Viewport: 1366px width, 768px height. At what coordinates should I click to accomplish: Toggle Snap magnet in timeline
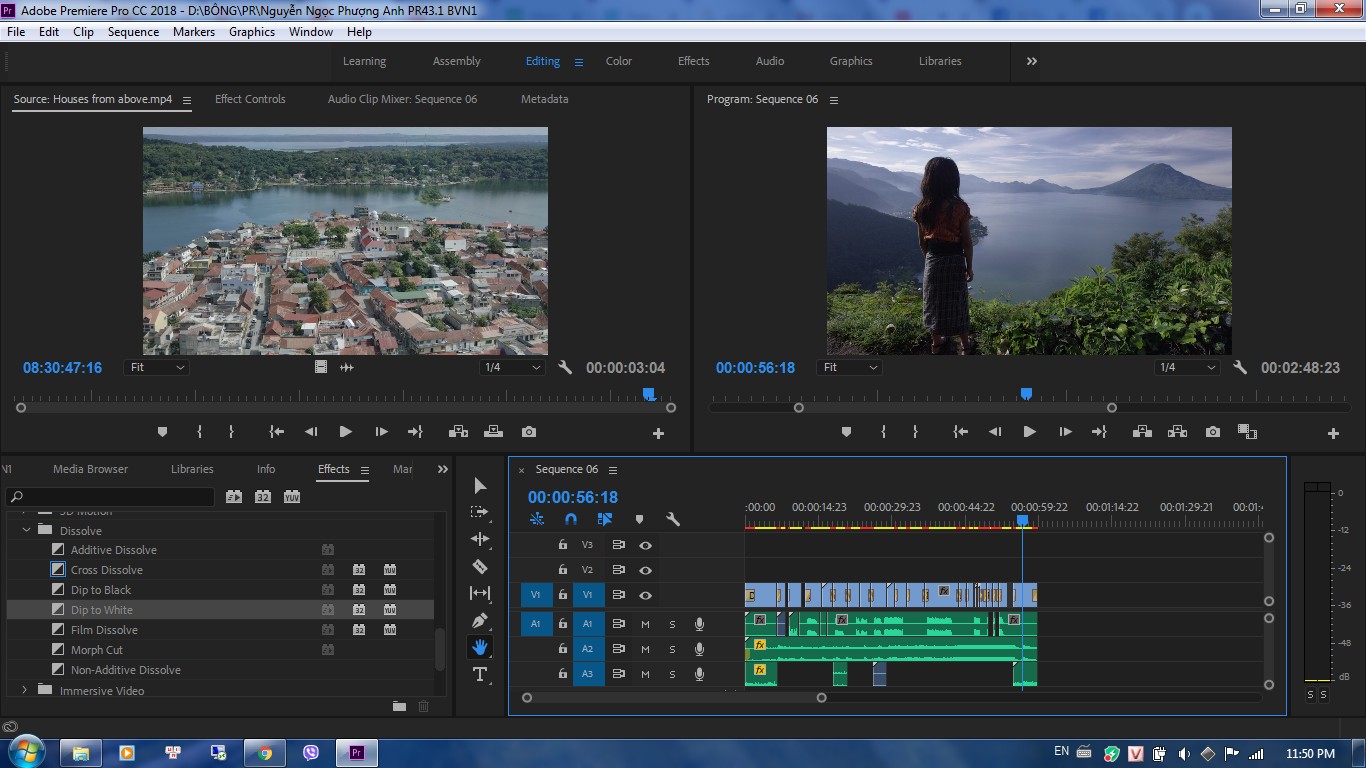(x=571, y=519)
